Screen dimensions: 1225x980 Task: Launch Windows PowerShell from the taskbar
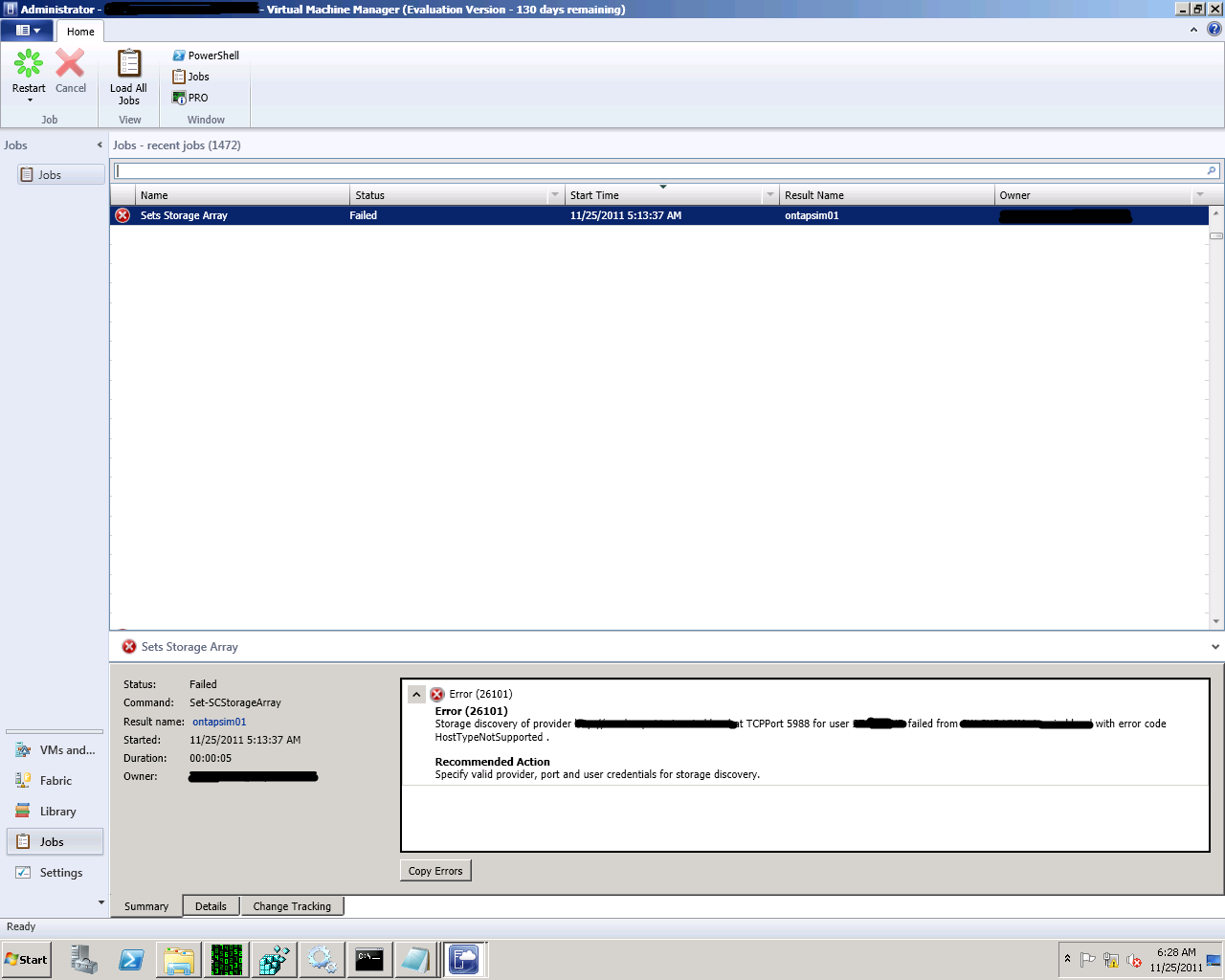tap(131, 959)
